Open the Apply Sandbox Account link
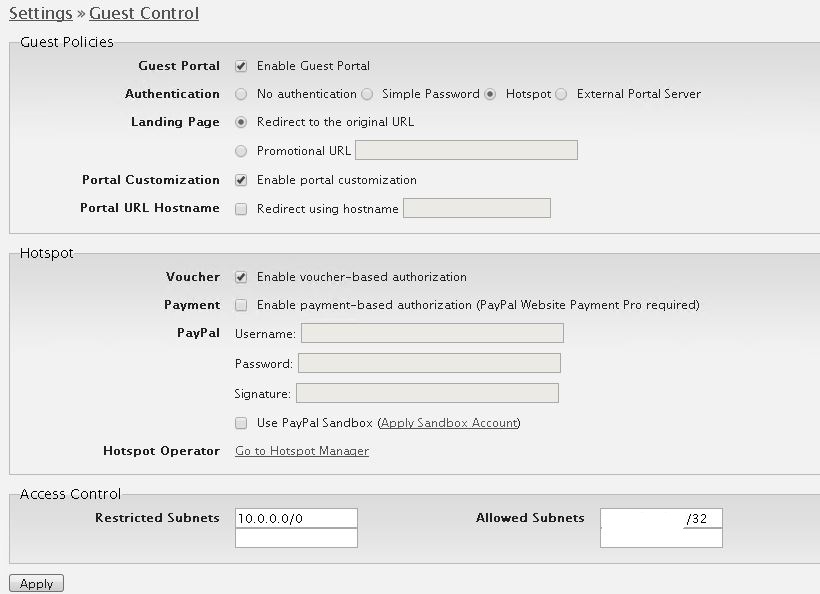The image size is (820, 594). point(449,423)
